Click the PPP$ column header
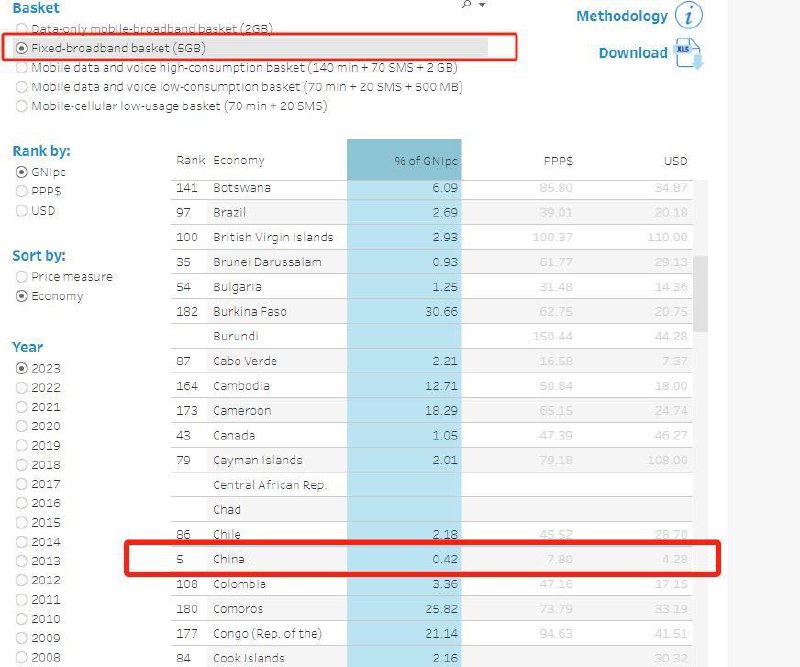 coord(558,161)
